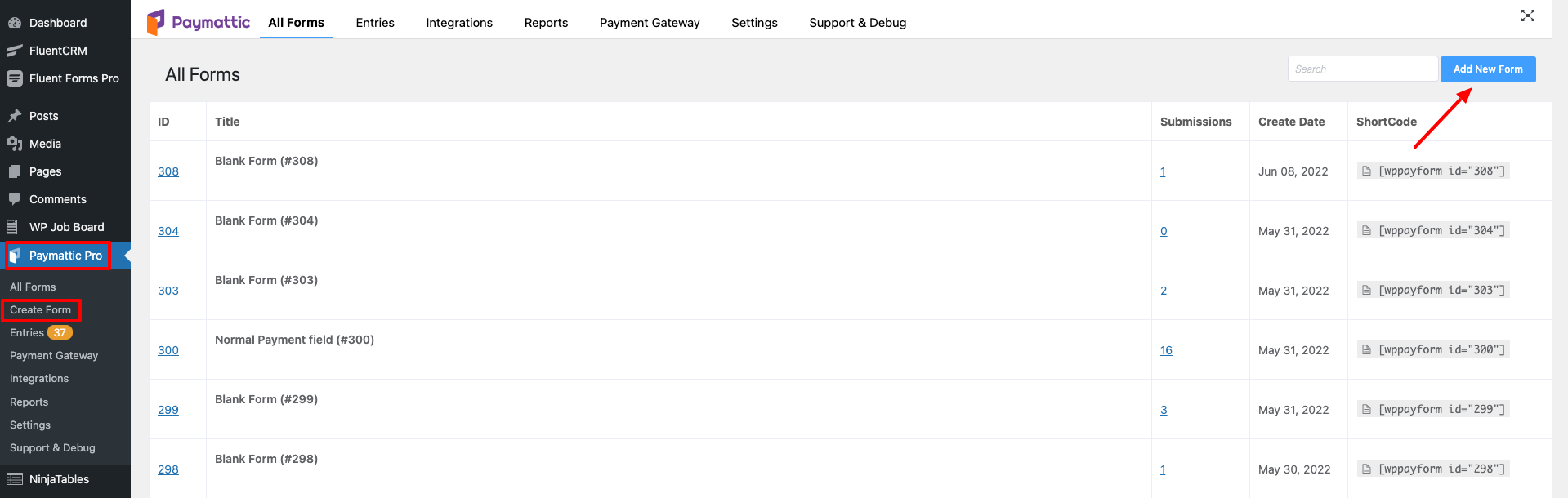This screenshot has width=1568, height=498.
Task: Open form ID 299 link
Action: click(x=168, y=410)
